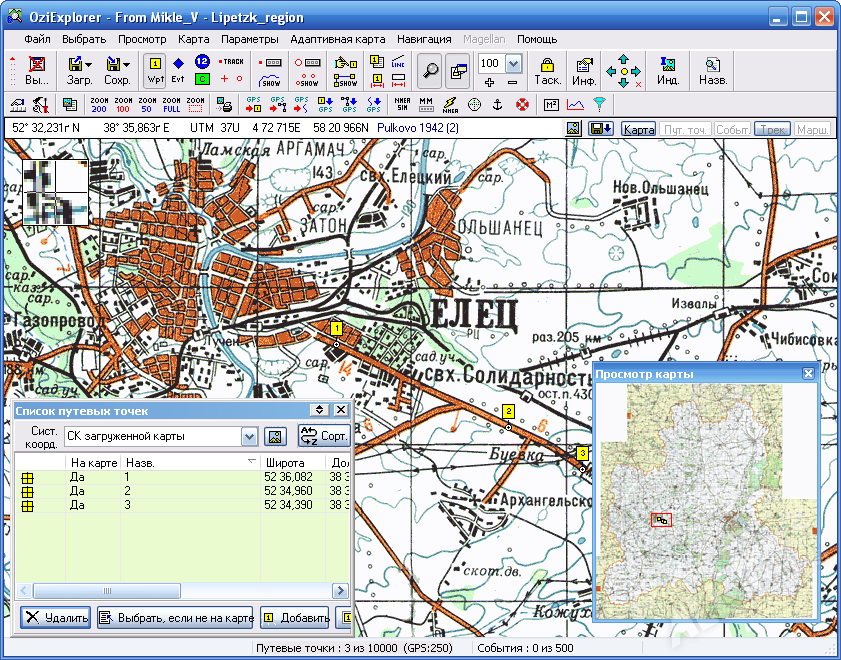This screenshot has height=660, width=841.
Task: Select the Wpt waypoint placement tool
Action: point(155,70)
